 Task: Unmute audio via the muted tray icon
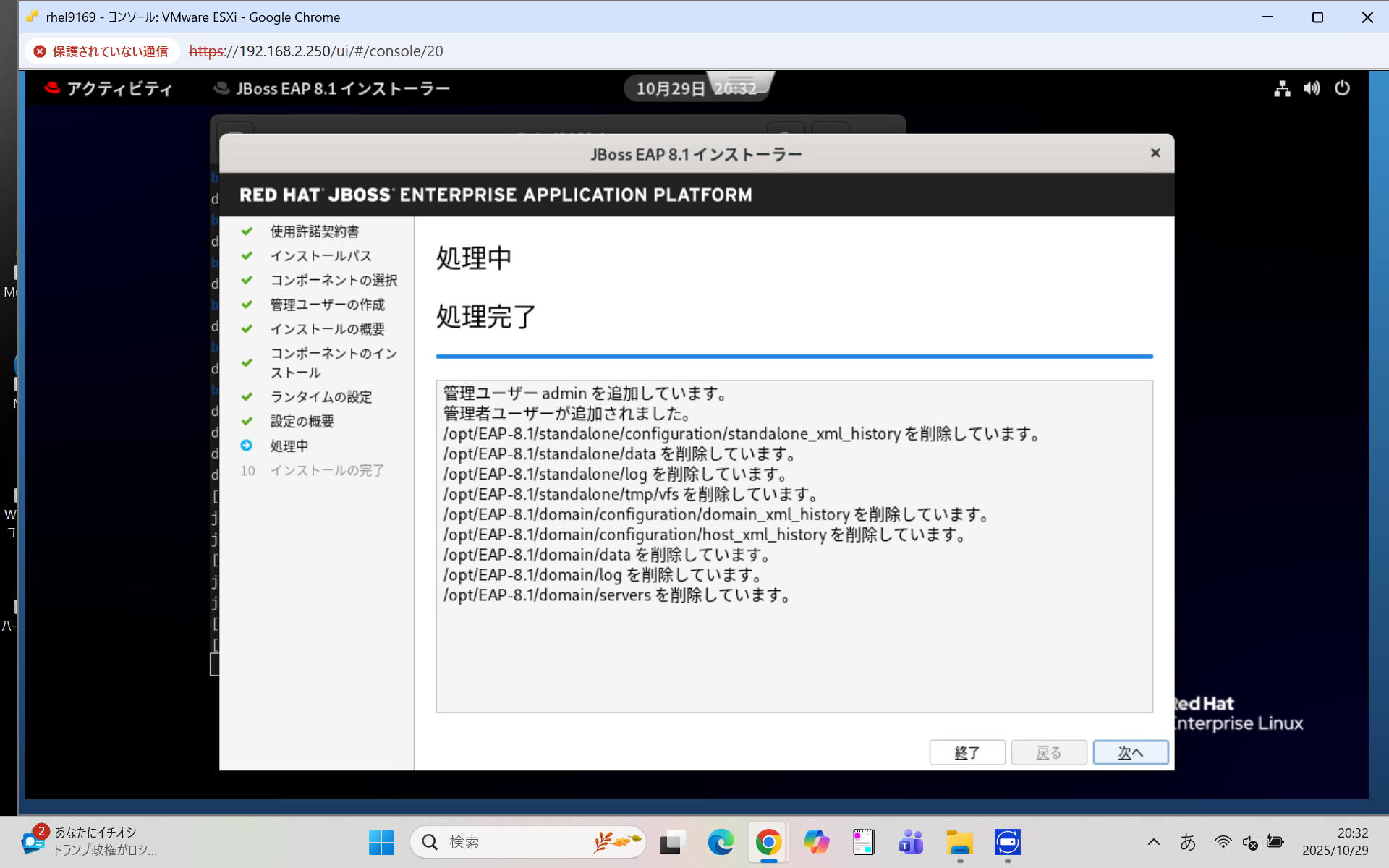point(1251,841)
